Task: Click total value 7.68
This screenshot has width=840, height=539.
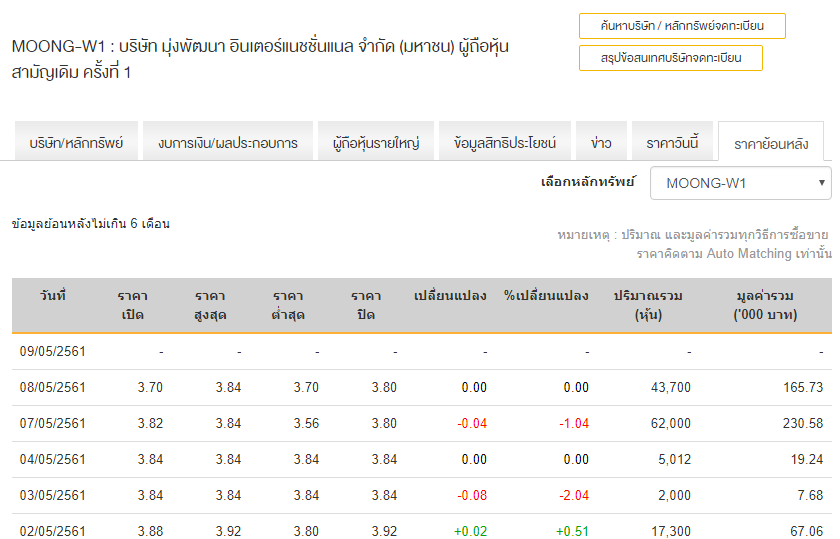Action: 810,495
